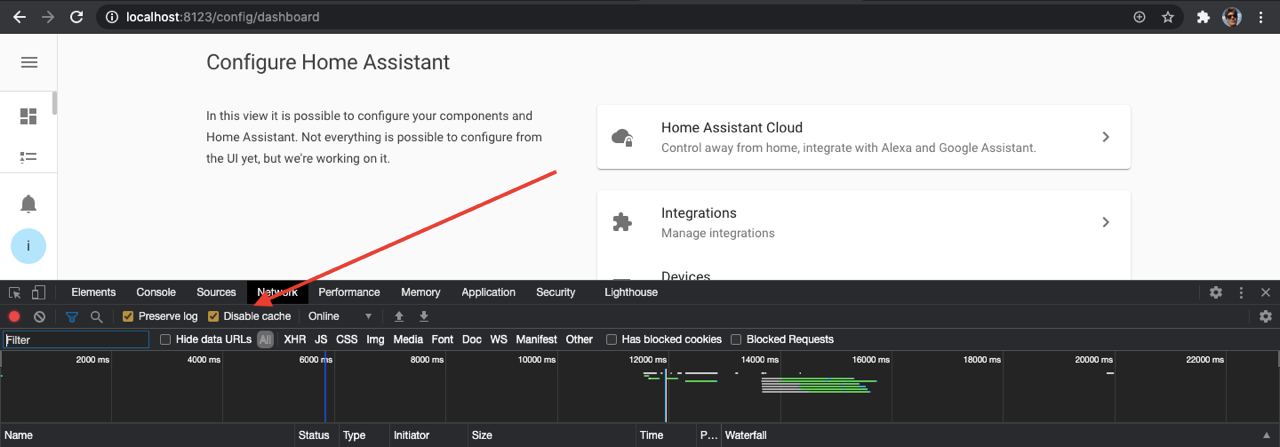Open notifications bell in sidebar

pyautogui.click(x=29, y=204)
